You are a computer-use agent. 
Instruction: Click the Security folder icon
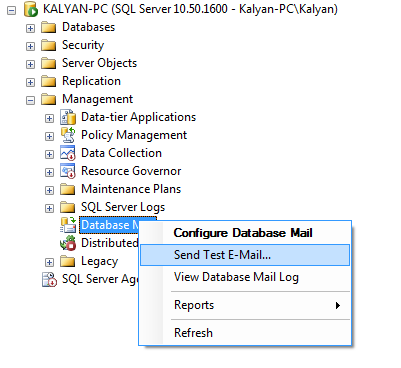click(x=49, y=46)
